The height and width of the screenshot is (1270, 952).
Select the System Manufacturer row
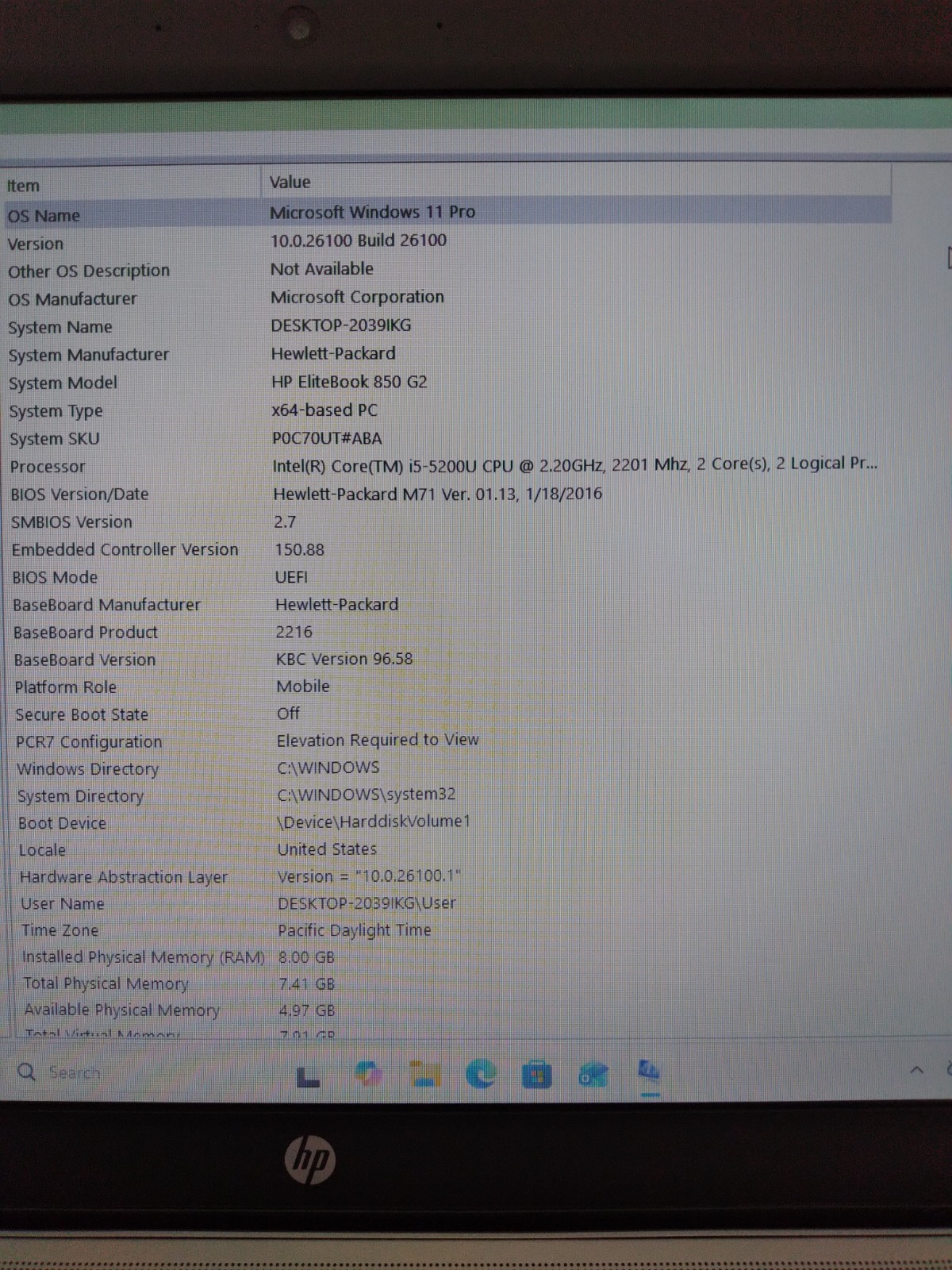pos(446,354)
